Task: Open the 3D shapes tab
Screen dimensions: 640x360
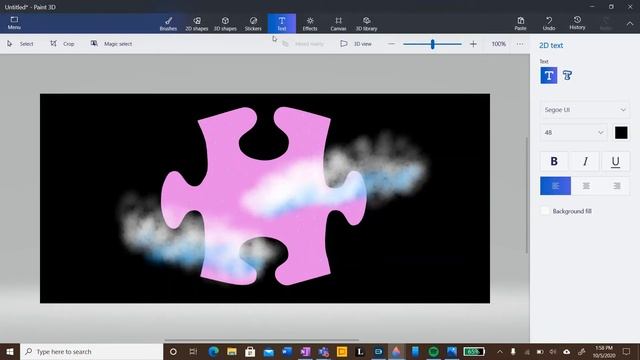Action: pos(225,24)
